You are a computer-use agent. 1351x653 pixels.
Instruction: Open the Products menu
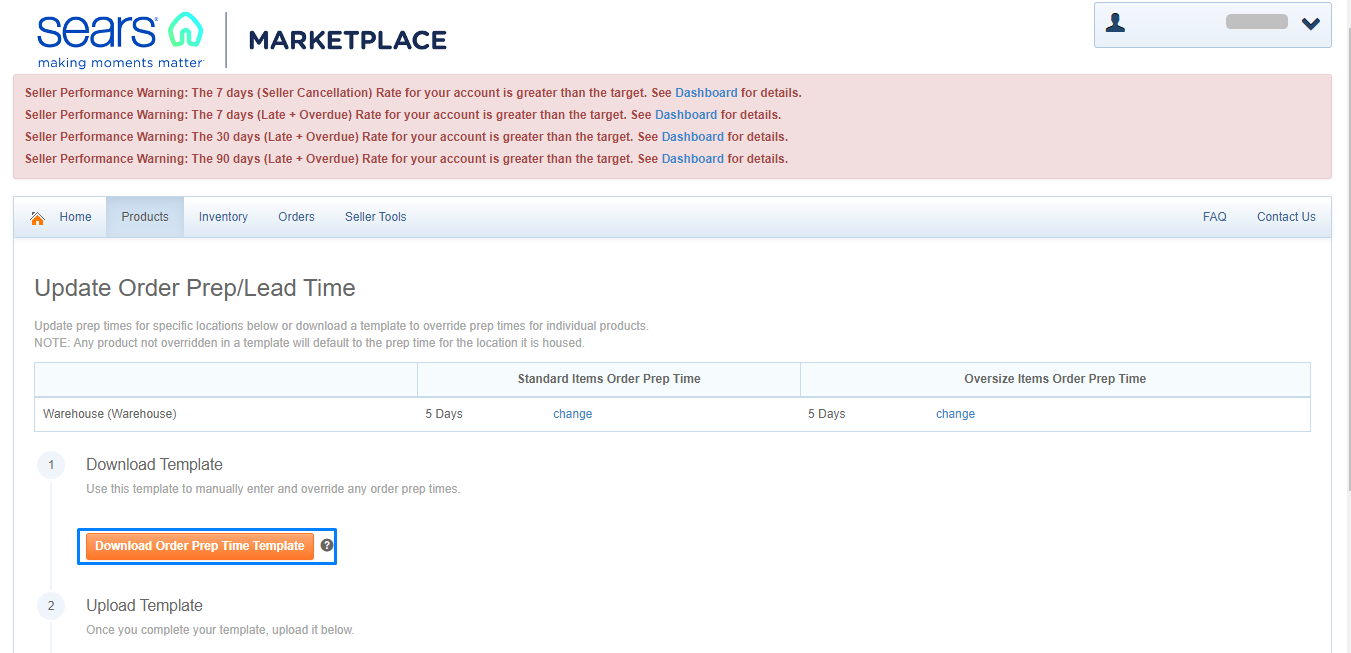click(145, 217)
